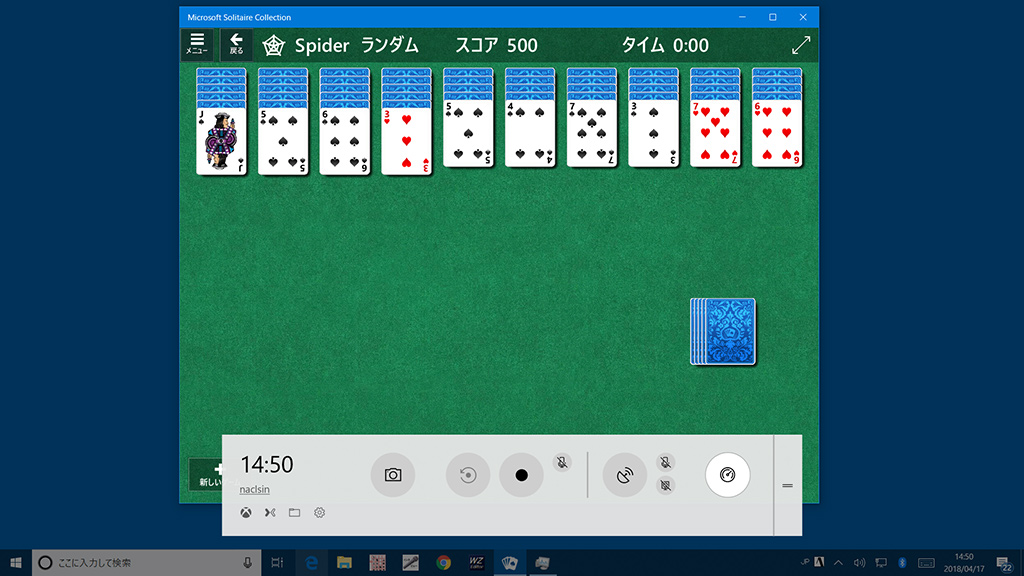Open Mixer icon in Game Bar
Viewport: 1024px width, 576px height.
(269, 513)
